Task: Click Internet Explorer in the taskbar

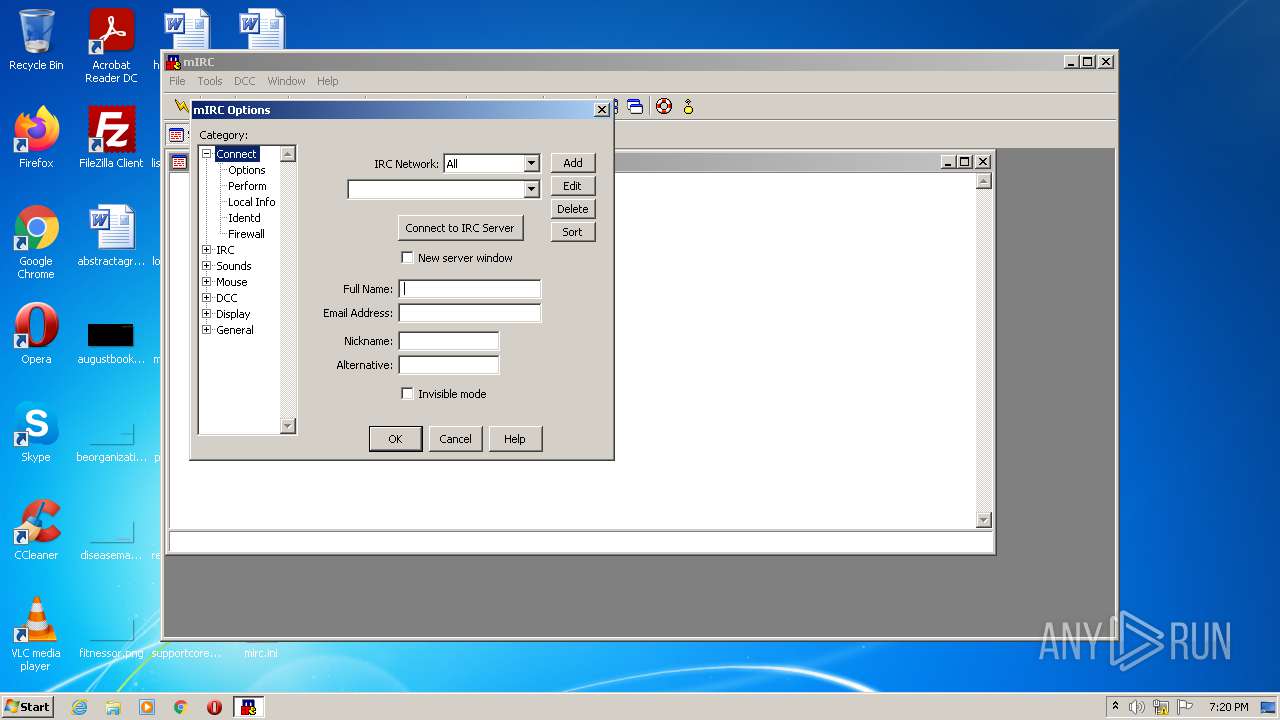Action: (x=79, y=707)
